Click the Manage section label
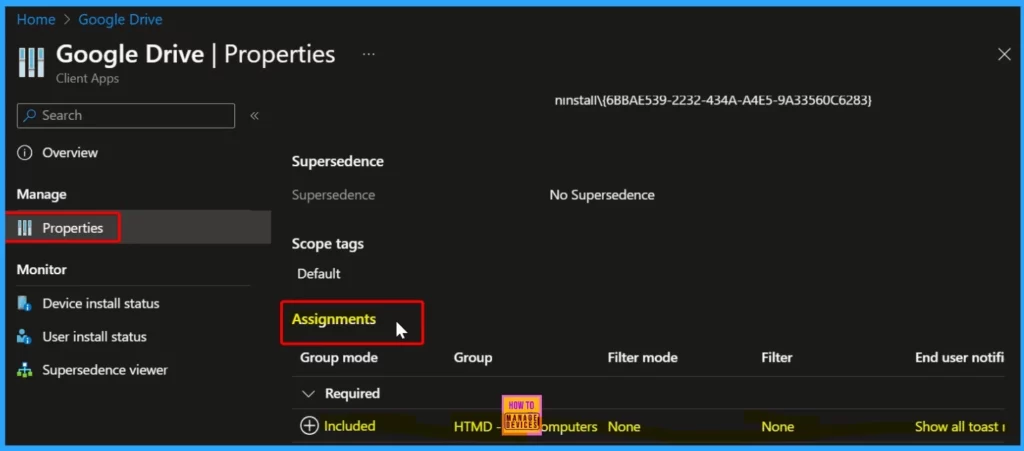Image resolution: width=1024 pixels, height=451 pixels. tap(41, 194)
